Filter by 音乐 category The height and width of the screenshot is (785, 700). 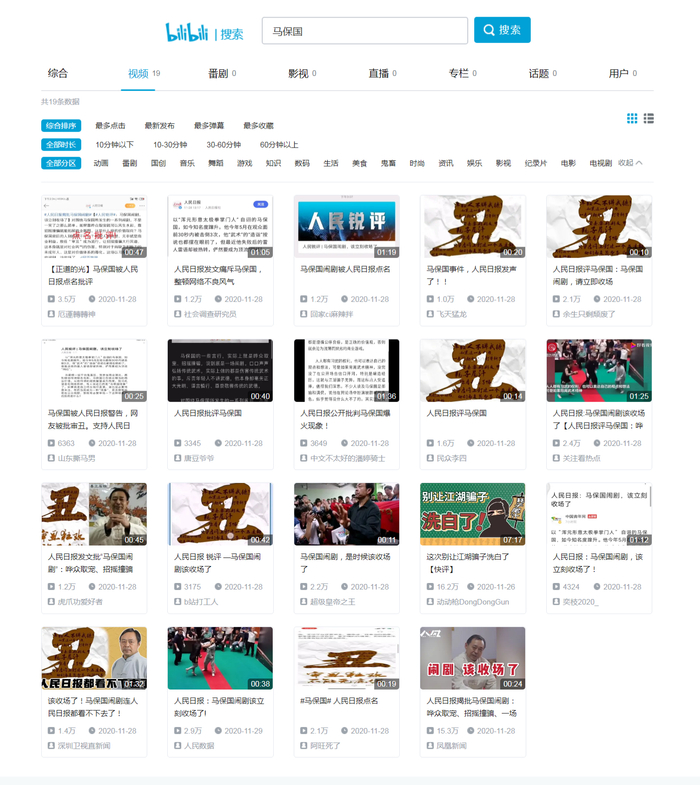click(187, 163)
